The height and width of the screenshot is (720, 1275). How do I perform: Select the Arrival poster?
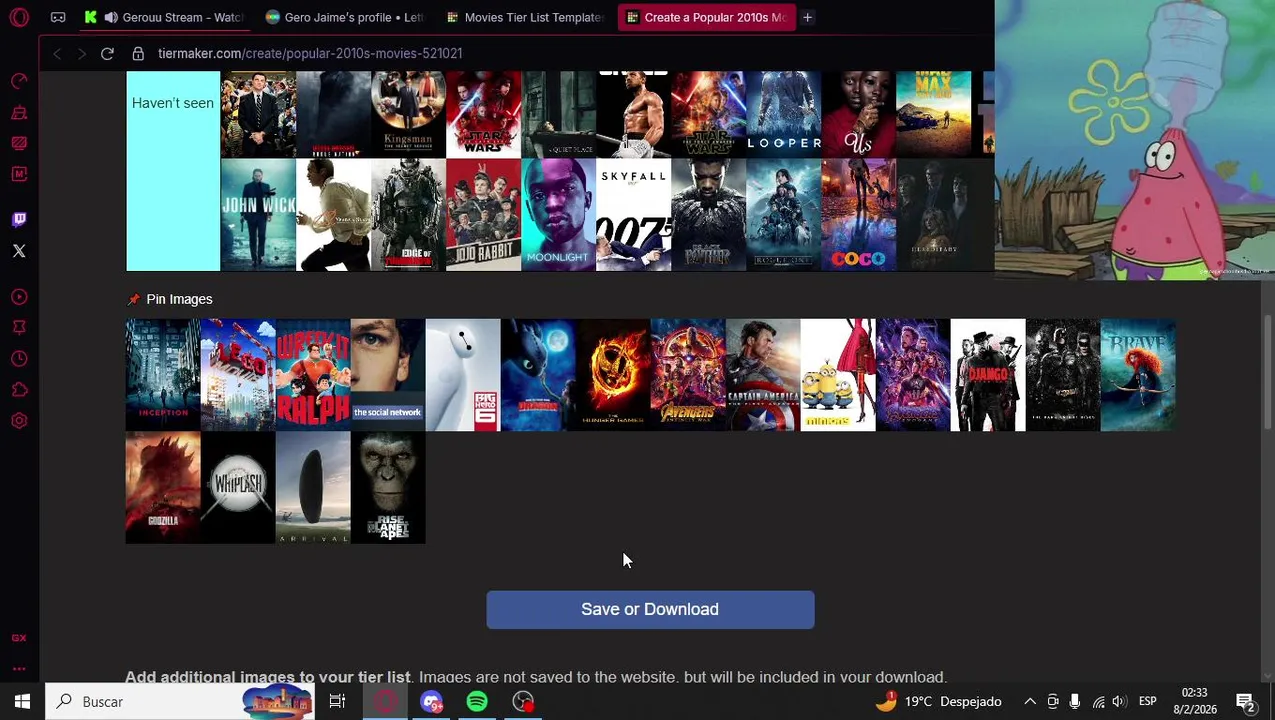(x=313, y=488)
